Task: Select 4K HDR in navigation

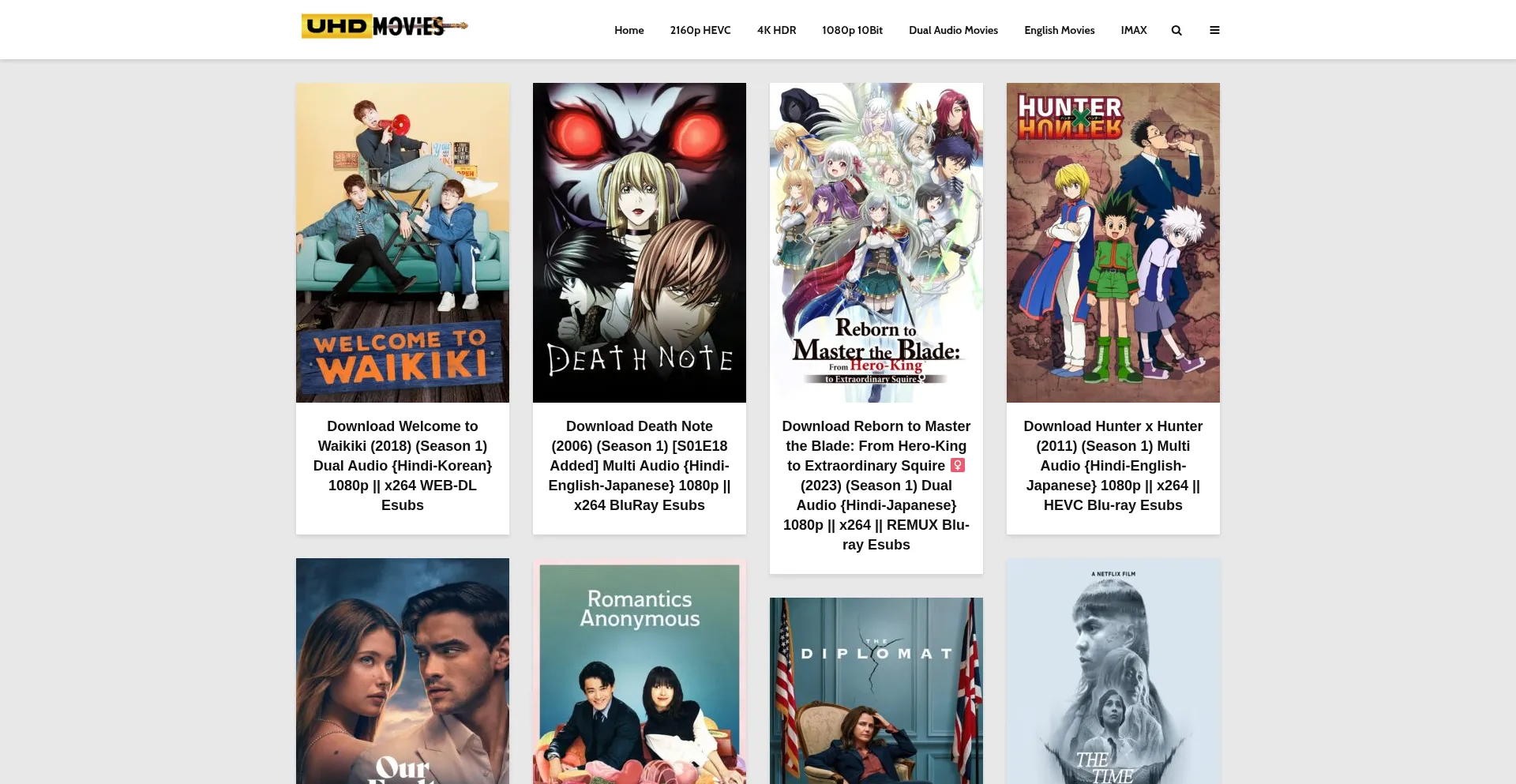Action: pos(776,31)
